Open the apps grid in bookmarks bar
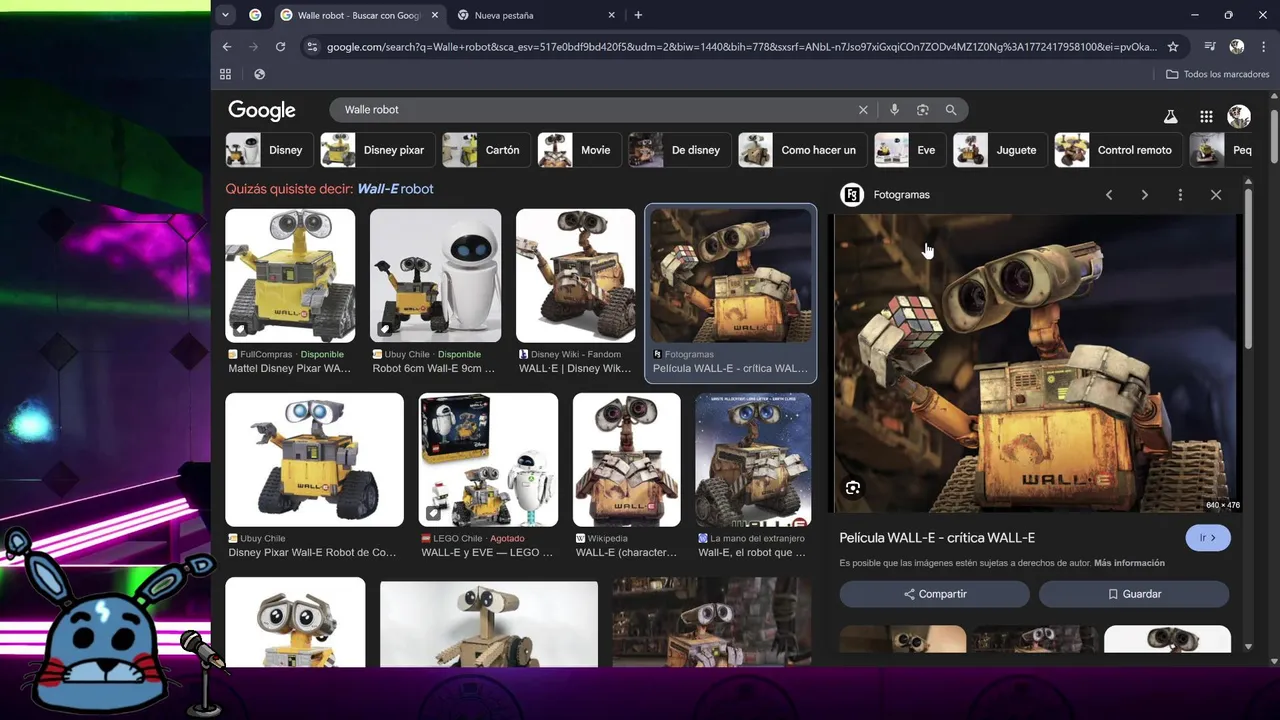The width and height of the screenshot is (1280, 720). 225,74
